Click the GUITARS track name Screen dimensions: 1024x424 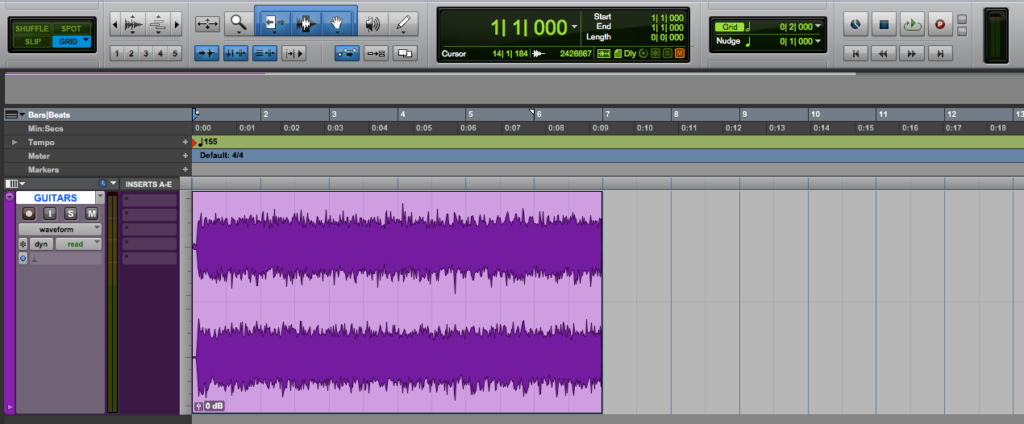click(56, 197)
